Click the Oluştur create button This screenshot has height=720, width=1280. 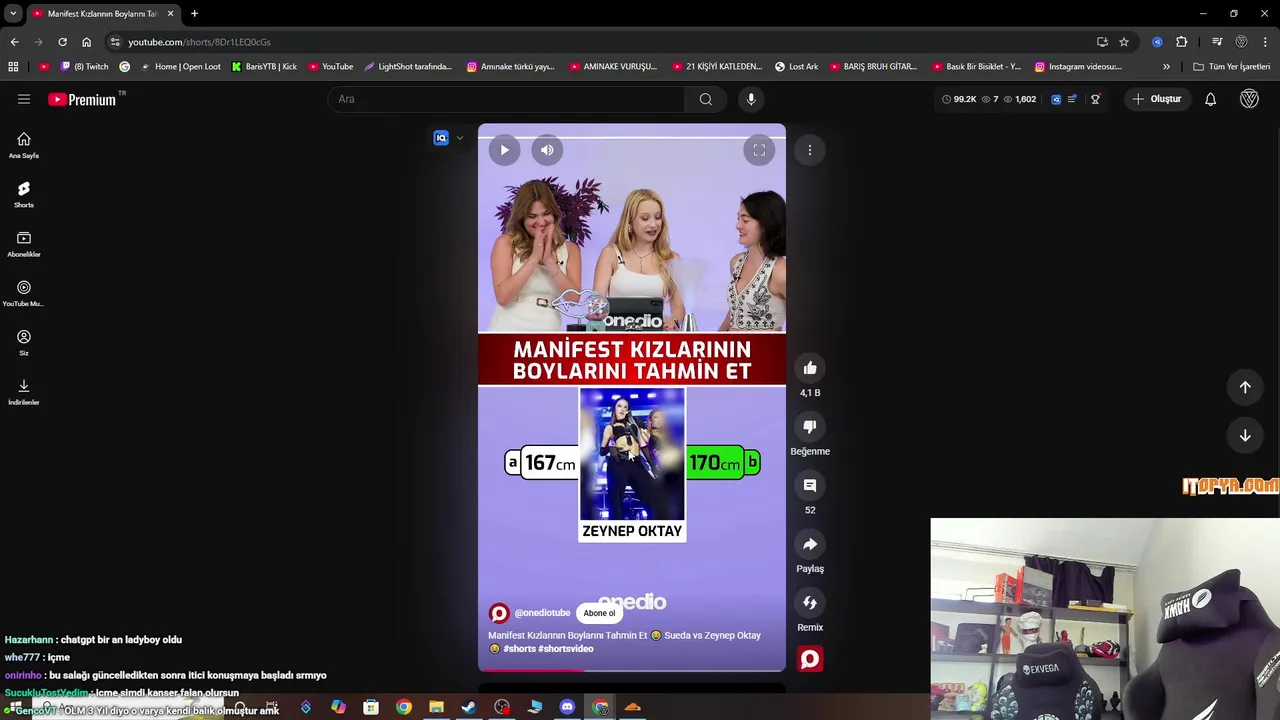point(1157,99)
